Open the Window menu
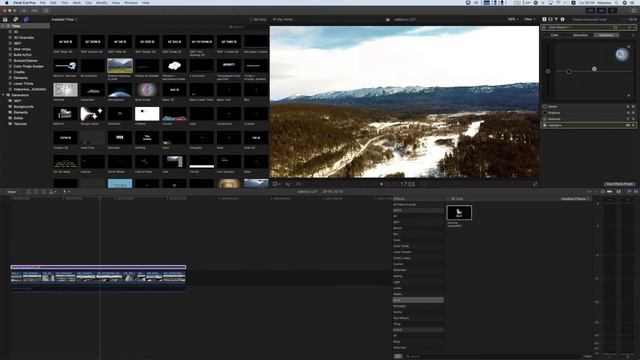 coord(131,2)
